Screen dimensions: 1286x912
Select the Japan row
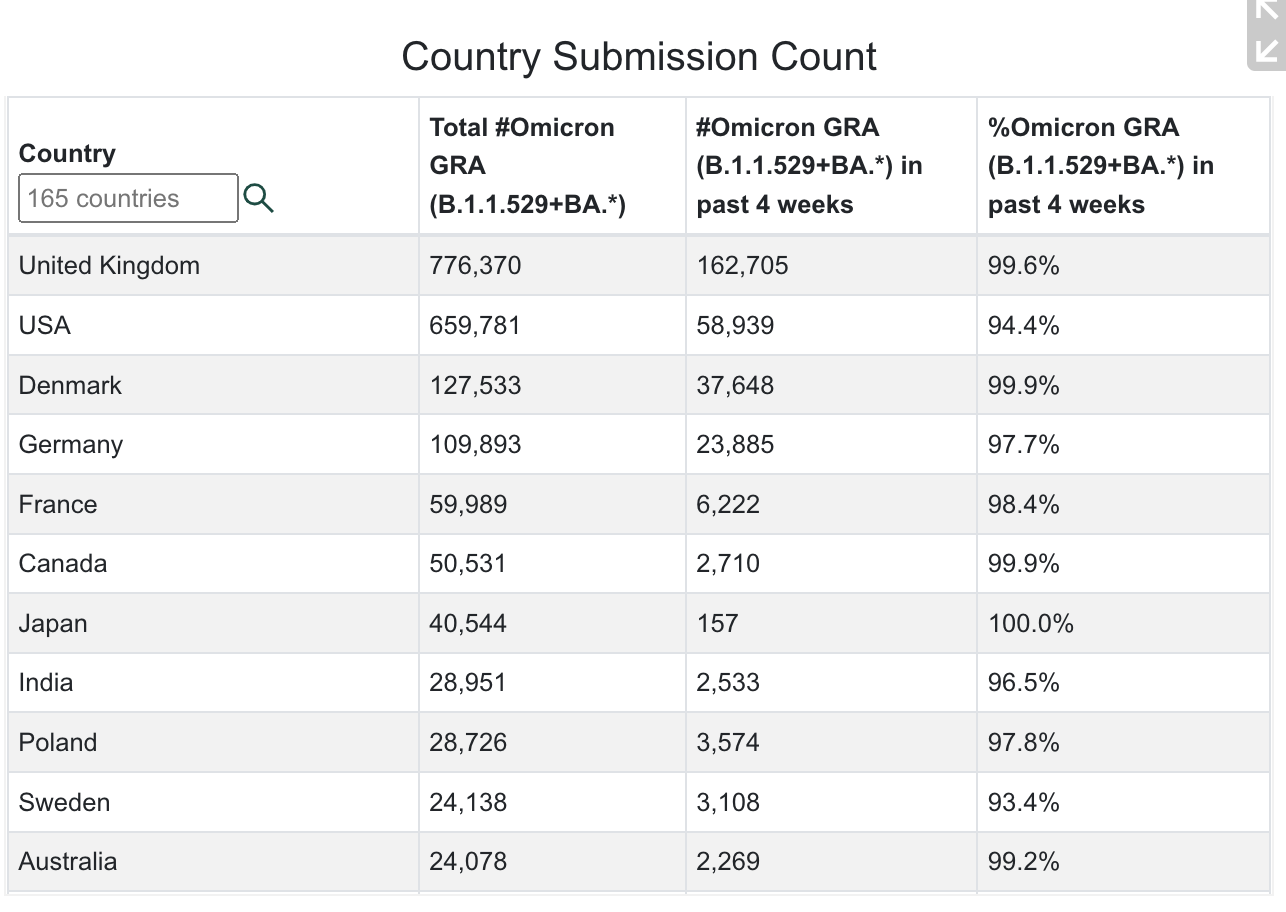pos(53,624)
